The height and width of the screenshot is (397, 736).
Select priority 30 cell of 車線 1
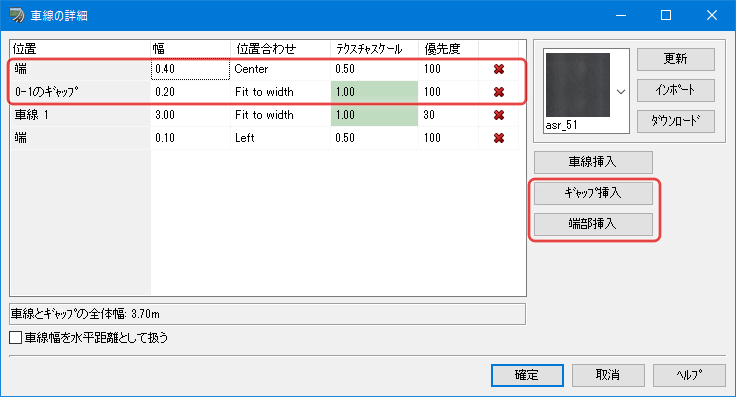pyautogui.click(x=448, y=115)
